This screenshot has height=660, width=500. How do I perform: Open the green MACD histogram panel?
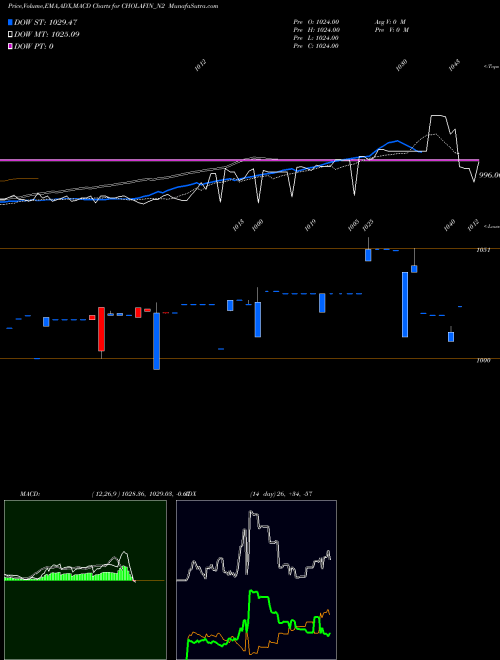(85, 580)
